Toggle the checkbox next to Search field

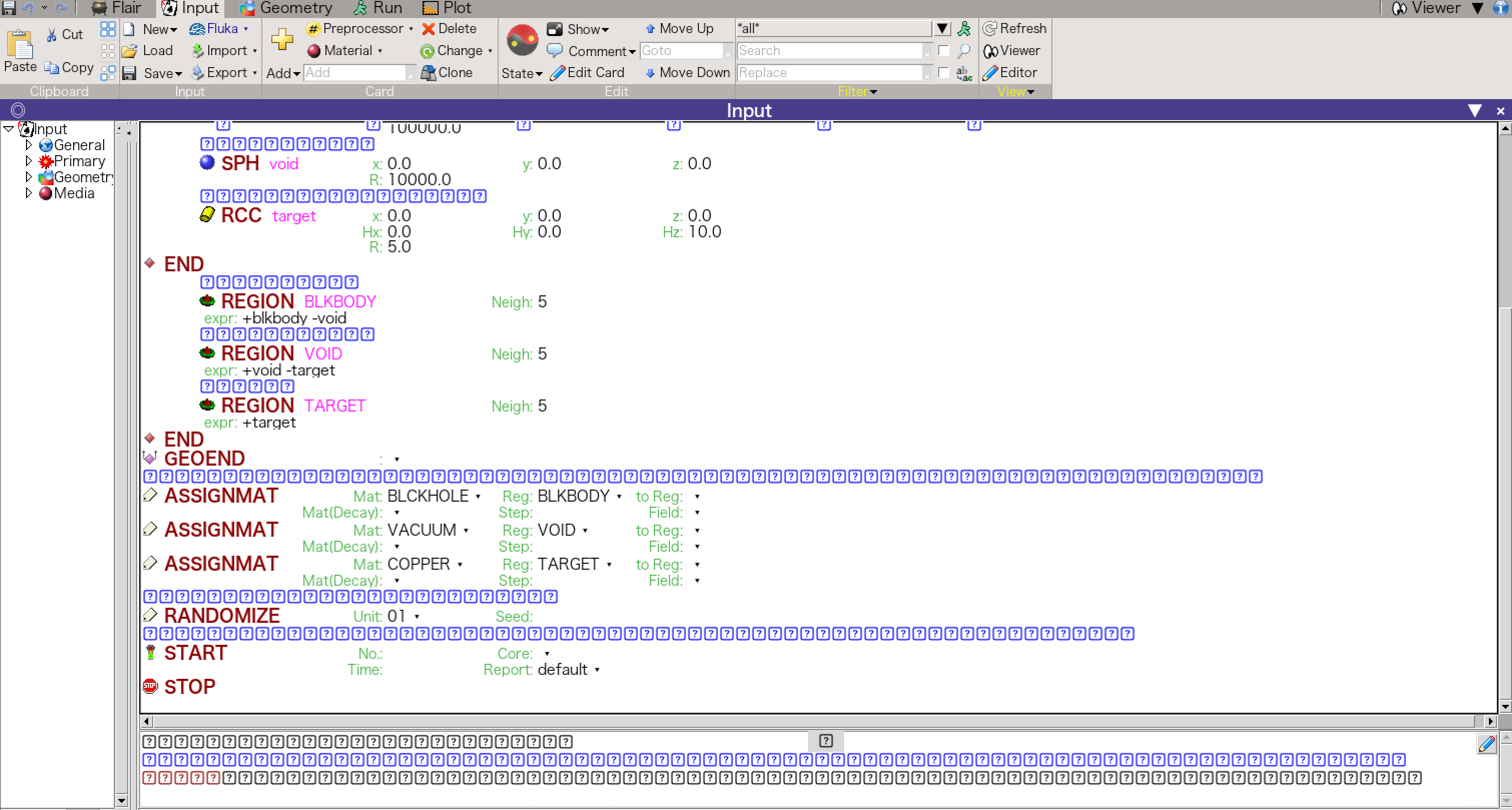[943, 51]
